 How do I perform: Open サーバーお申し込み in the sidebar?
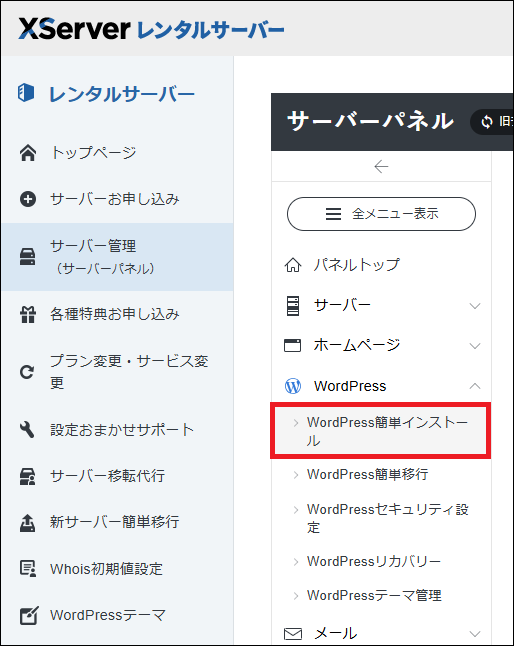(x=117, y=199)
